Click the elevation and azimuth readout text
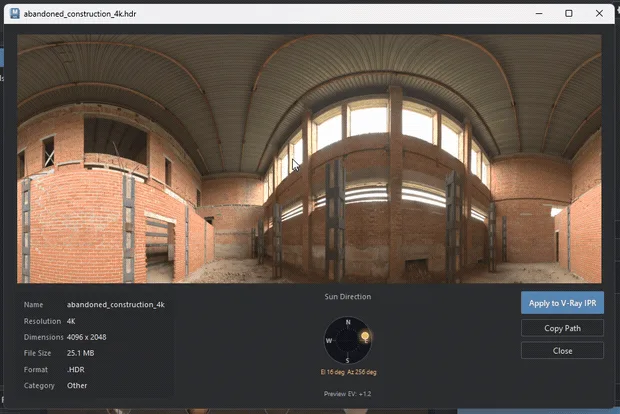This screenshot has width=620, height=414. 348,372
